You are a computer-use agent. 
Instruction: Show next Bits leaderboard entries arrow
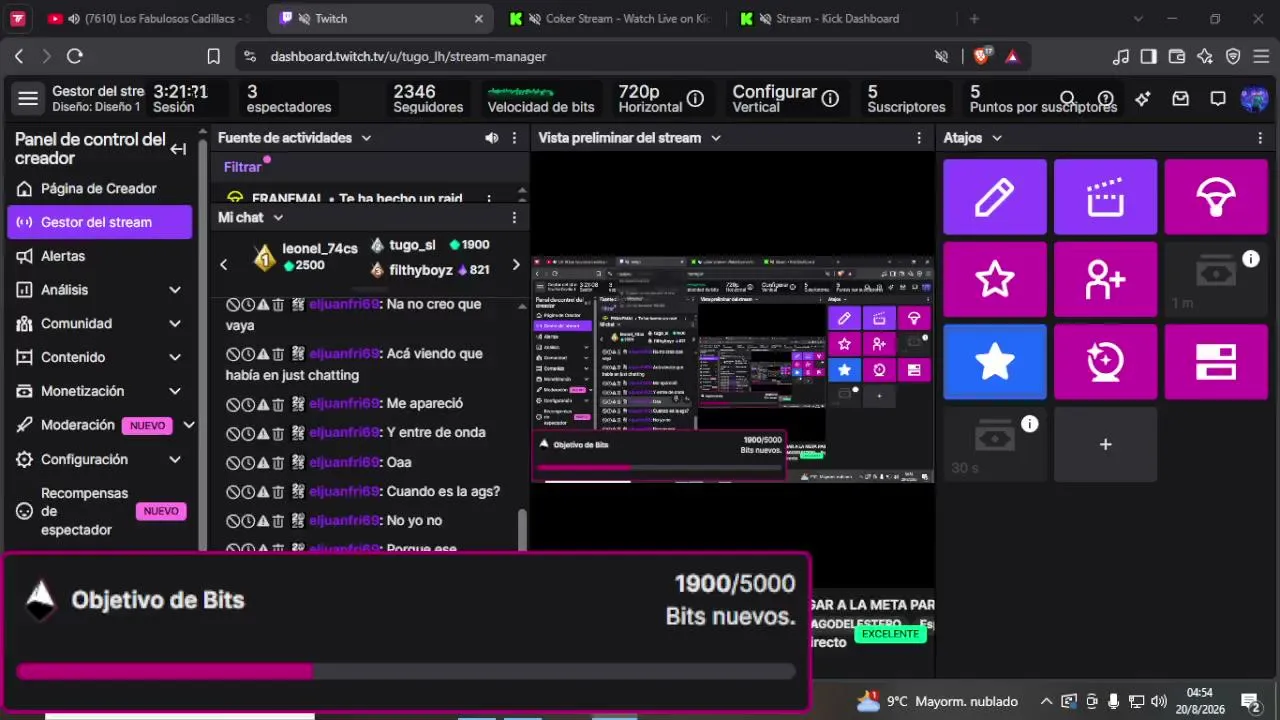516,264
